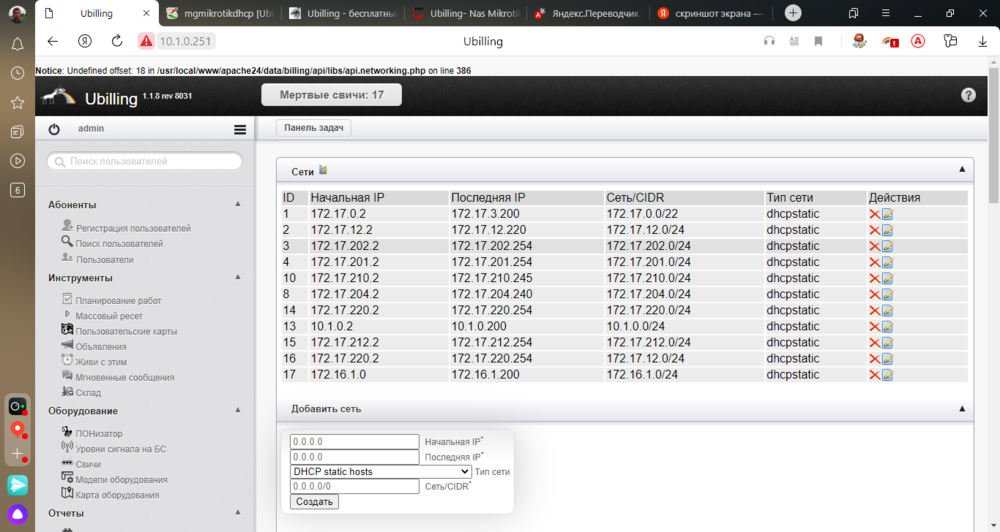Delete network 172.17.0.0/22 with red X

[x=874, y=214]
